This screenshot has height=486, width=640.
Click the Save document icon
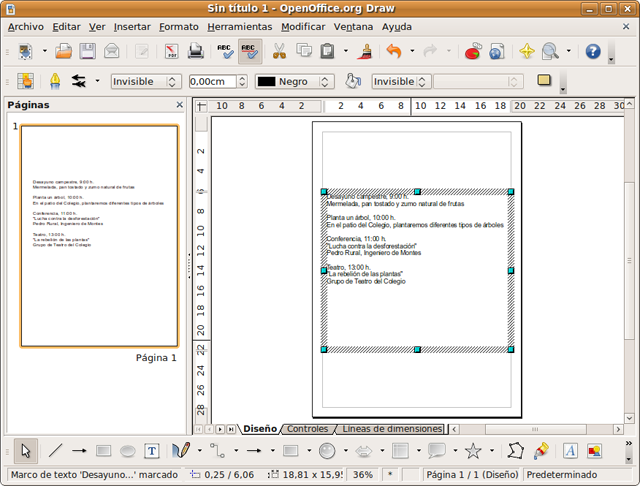coord(87,50)
